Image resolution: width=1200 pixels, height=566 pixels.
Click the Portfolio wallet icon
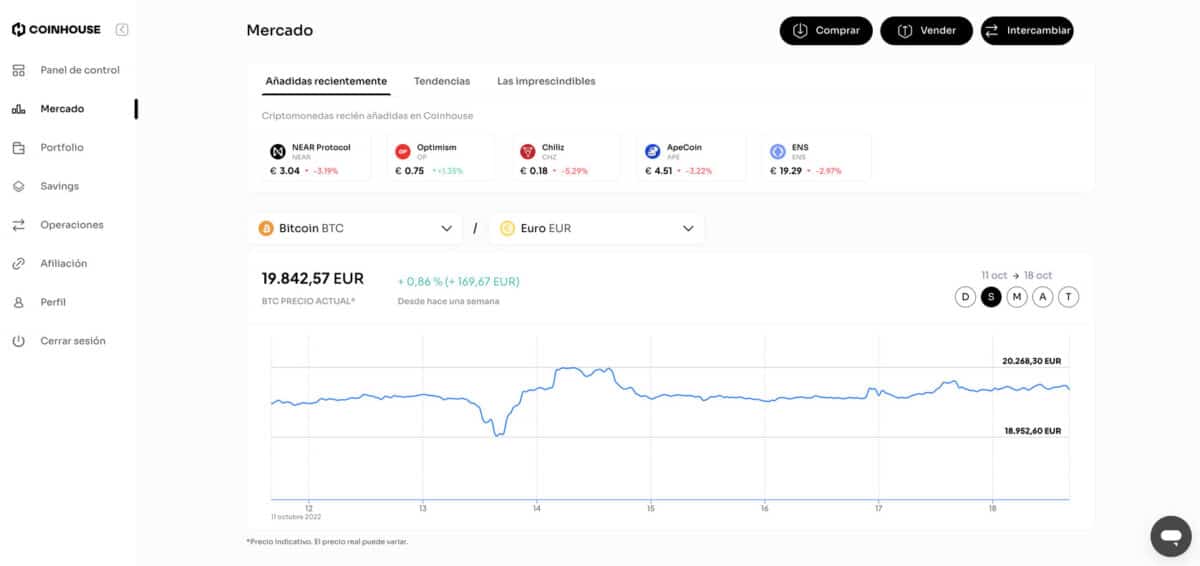pyautogui.click(x=18, y=148)
